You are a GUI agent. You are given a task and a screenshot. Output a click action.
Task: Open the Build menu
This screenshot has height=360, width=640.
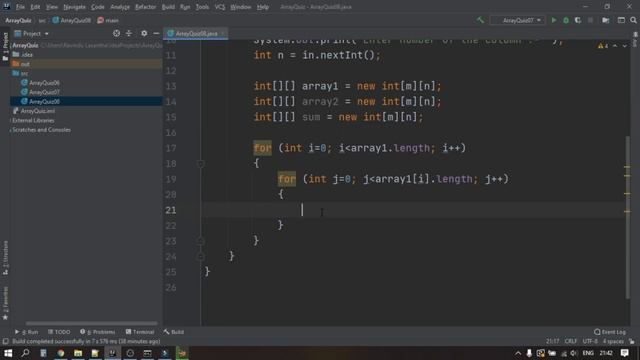tap(168, 7)
